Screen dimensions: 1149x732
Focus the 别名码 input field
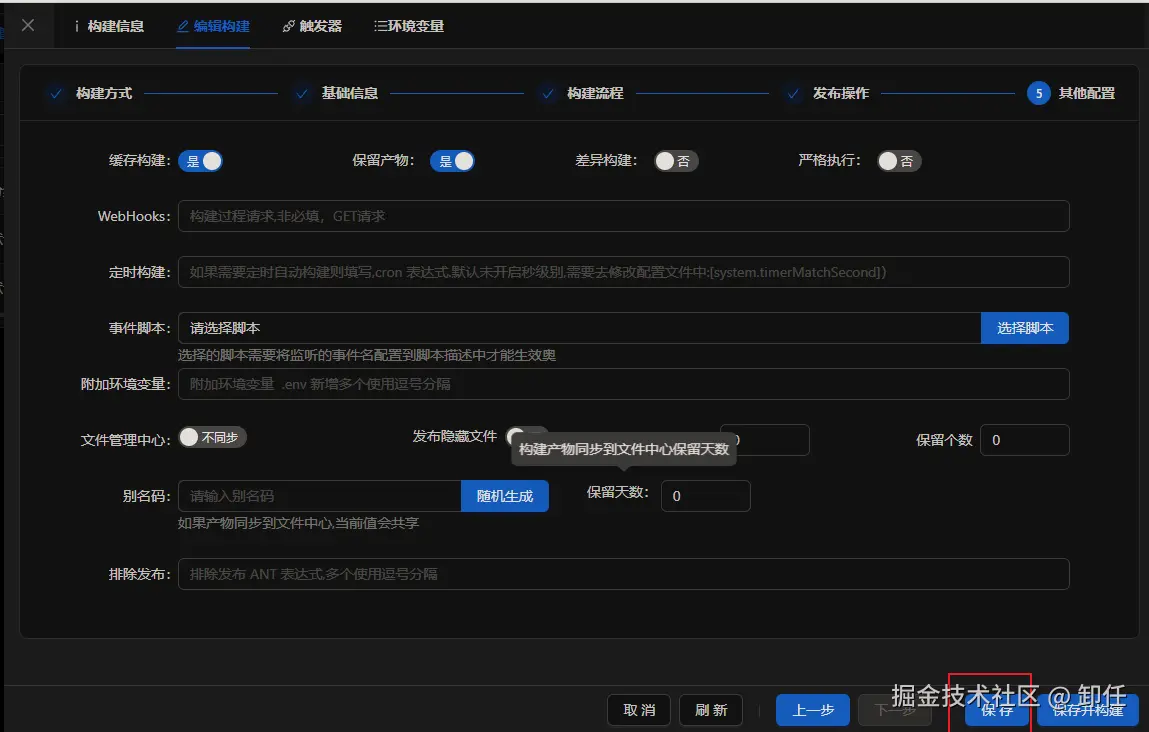coord(319,496)
